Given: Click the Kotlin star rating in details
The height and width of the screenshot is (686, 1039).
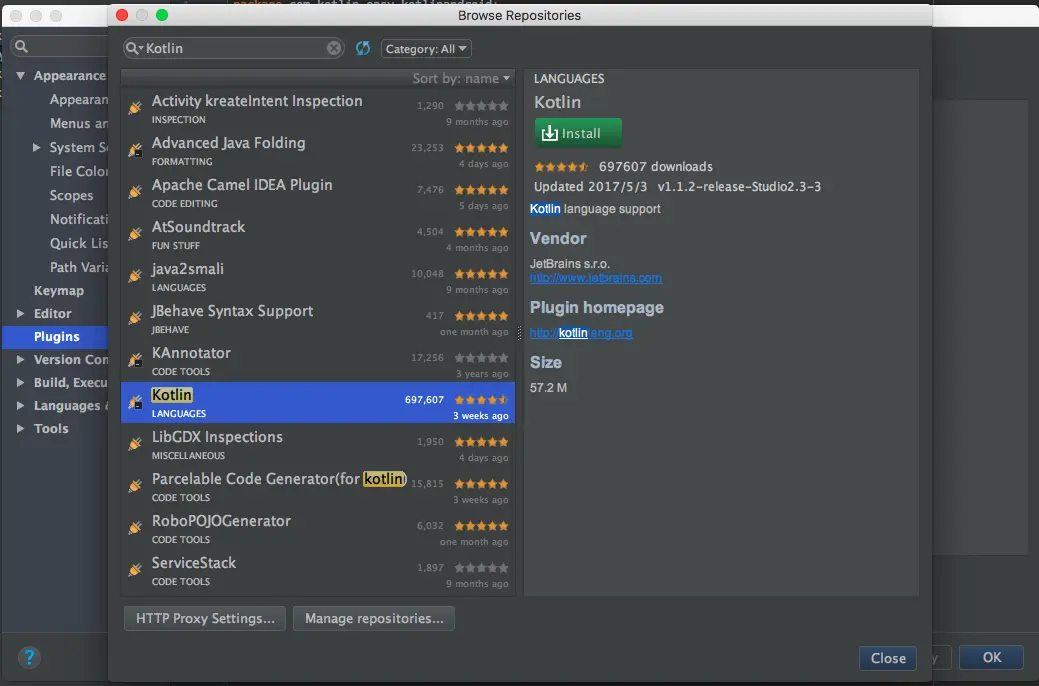Looking at the screenshot, I should click(561, 167).
